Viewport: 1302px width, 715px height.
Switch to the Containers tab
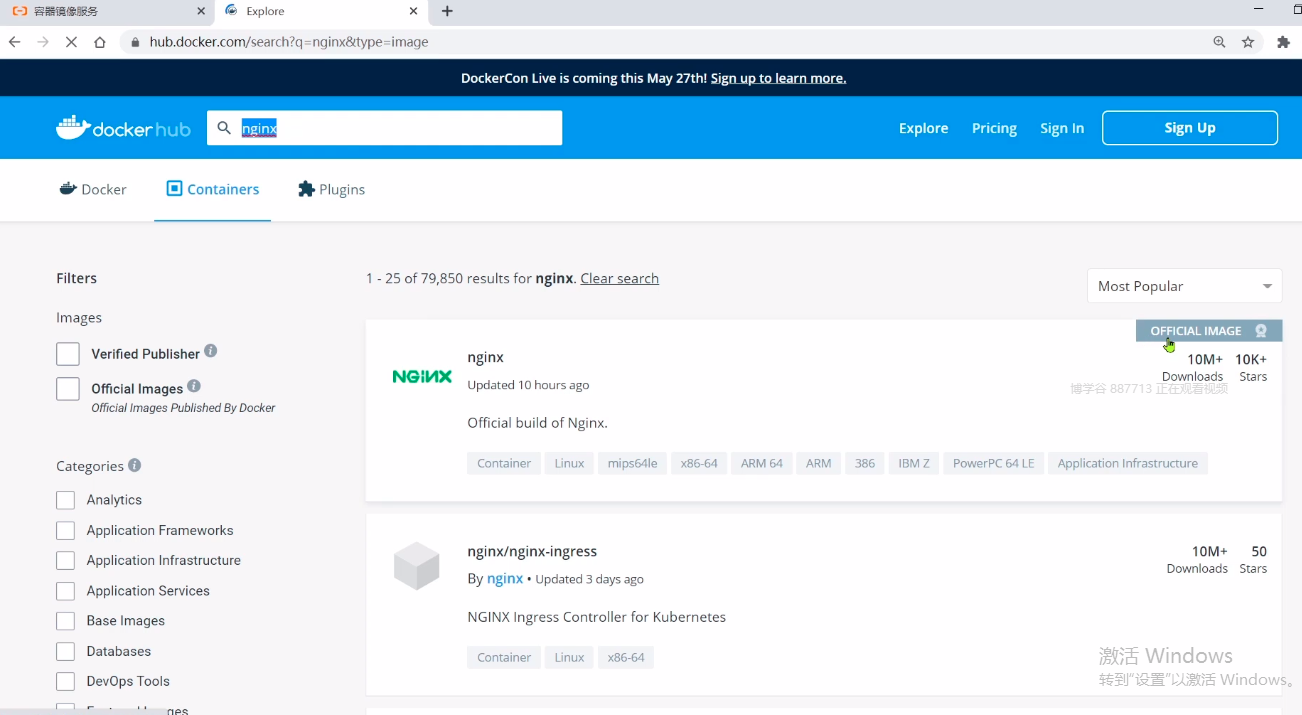click(212, 189)
